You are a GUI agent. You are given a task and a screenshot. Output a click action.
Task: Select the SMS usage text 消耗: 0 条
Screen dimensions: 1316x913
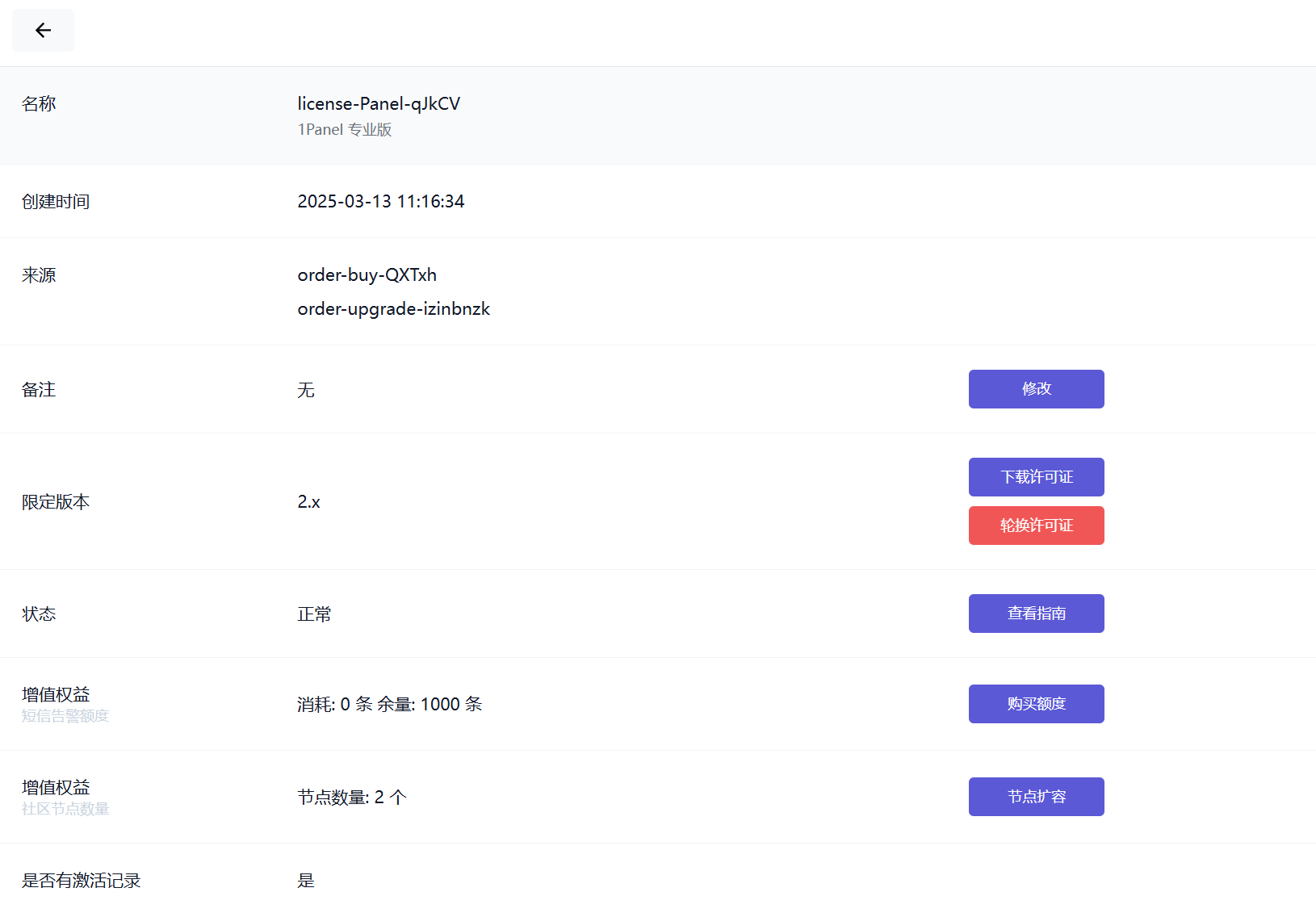335,705
